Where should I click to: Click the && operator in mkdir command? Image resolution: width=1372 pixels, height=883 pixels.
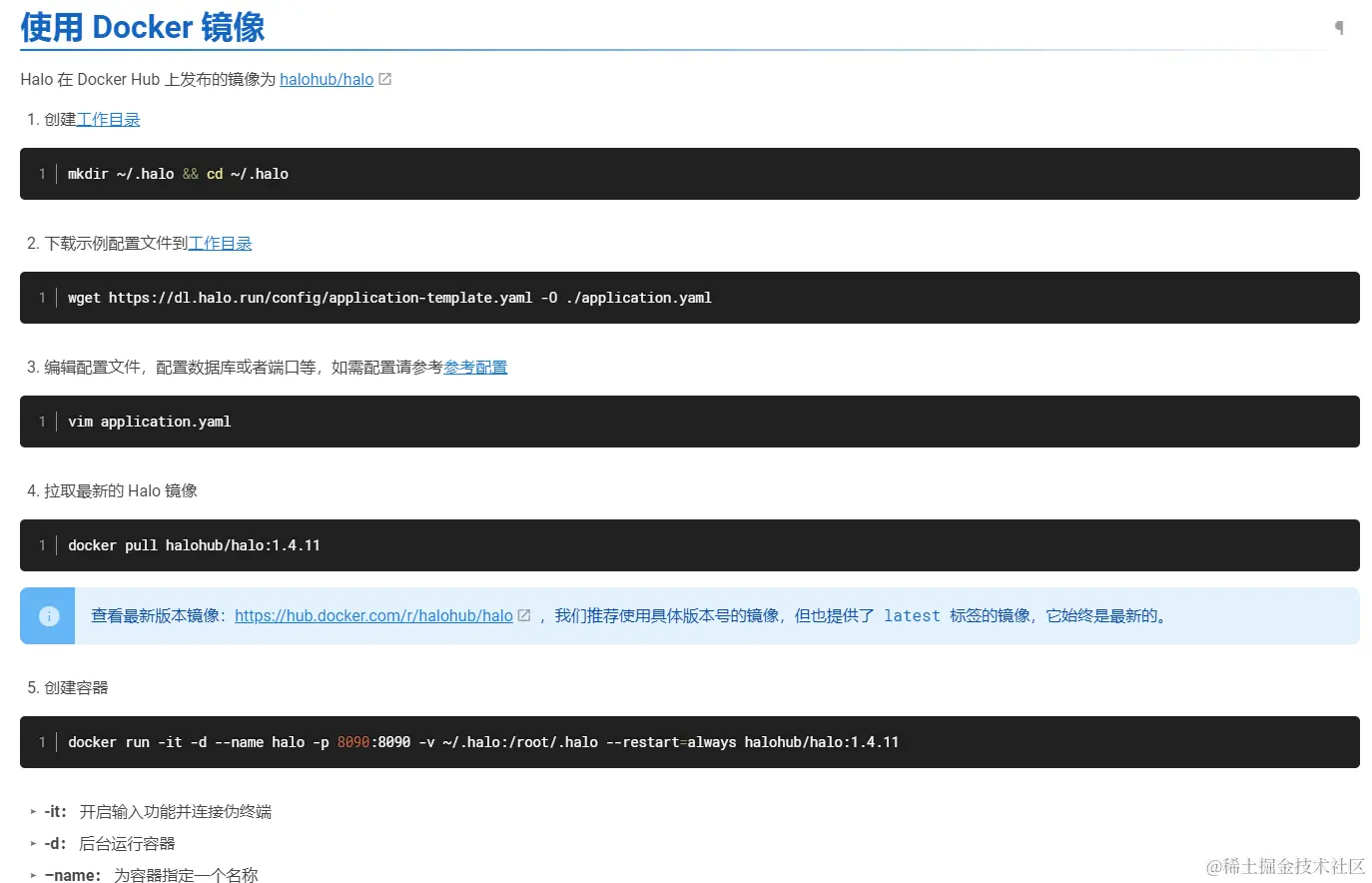191,174
